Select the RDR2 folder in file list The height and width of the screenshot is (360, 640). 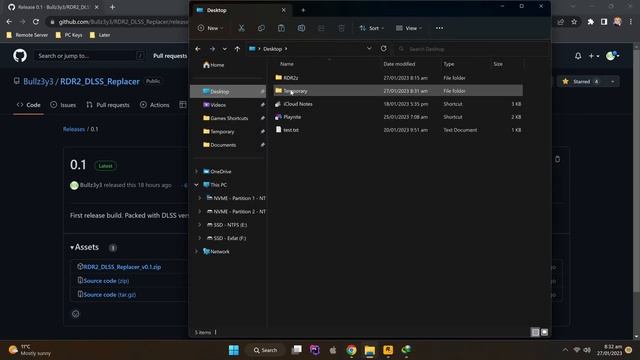[398, 78]
